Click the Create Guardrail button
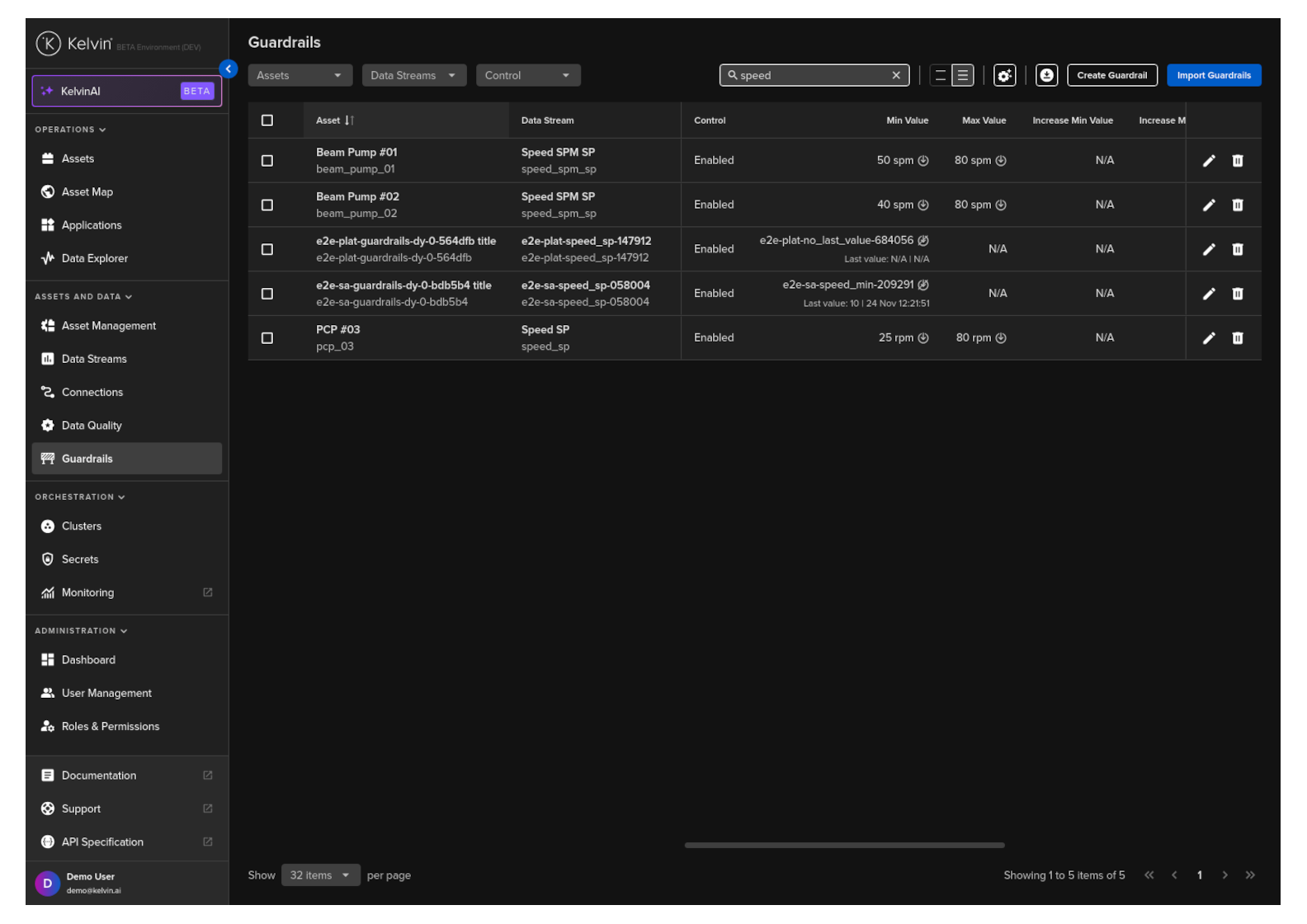Screen dimensions: 1307x924 [x=1111, y=76]
